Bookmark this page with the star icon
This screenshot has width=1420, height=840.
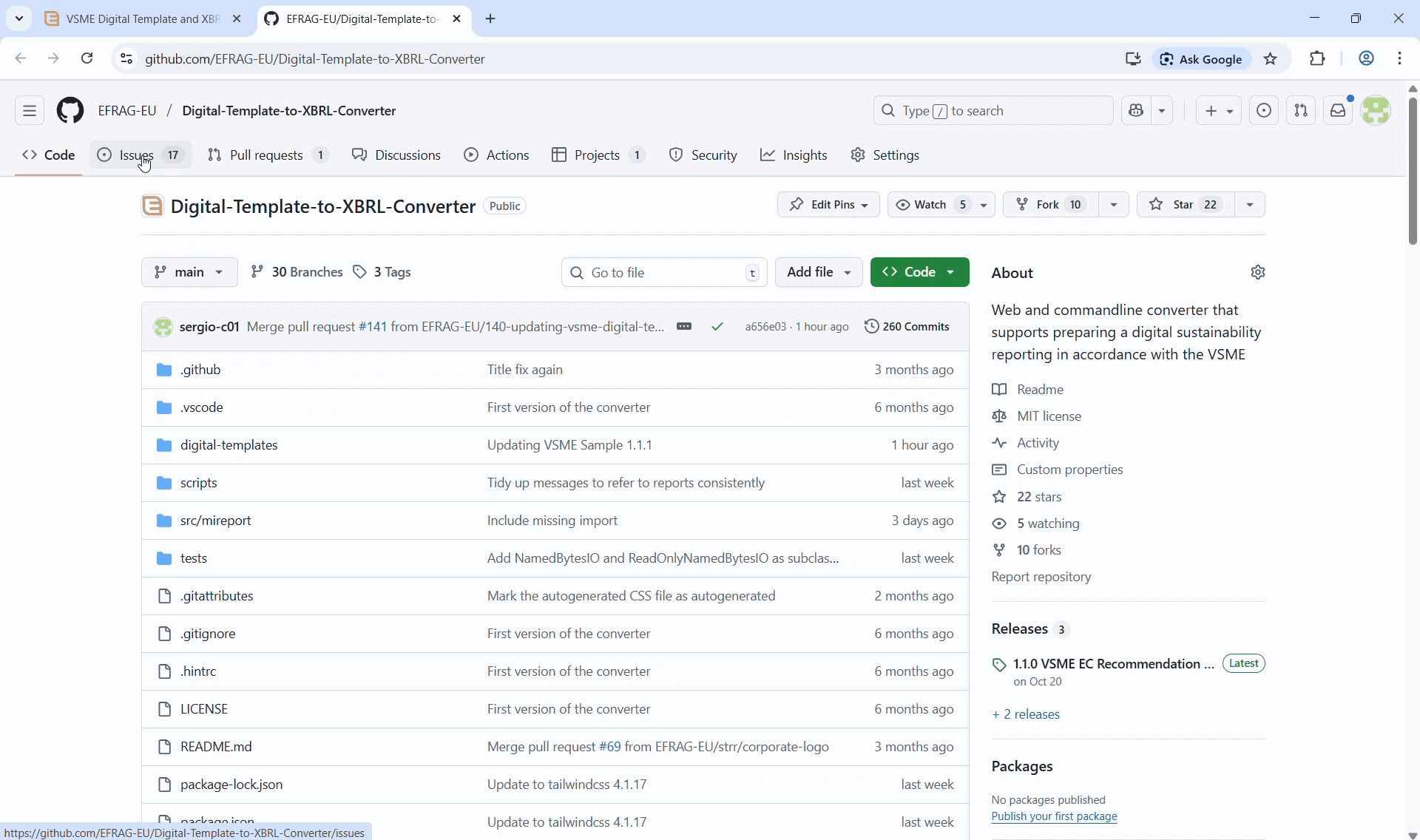pyautogui.click(x=1271, y=59)
